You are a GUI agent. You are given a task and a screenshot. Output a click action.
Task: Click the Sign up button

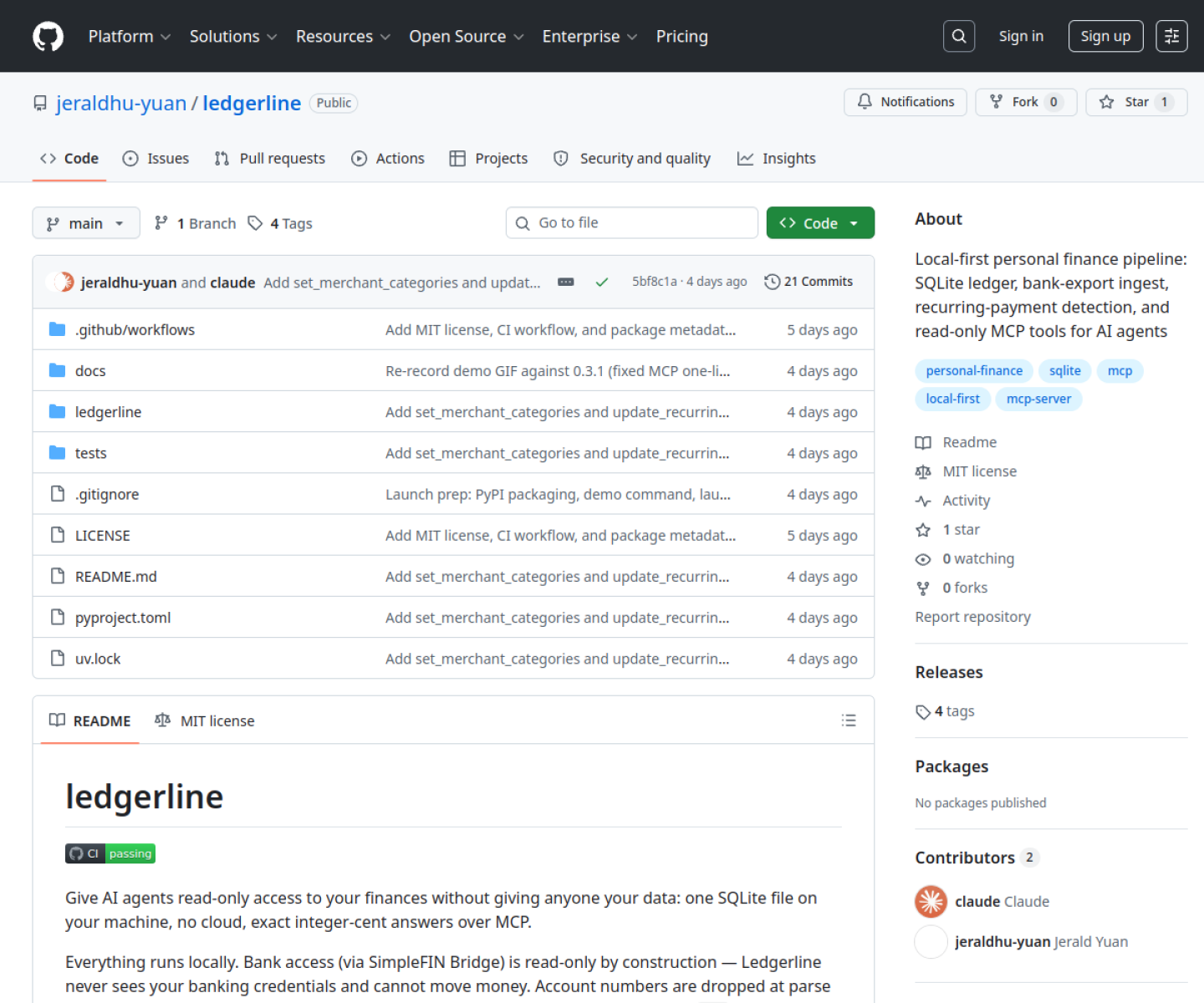[x=1105, y=36]
